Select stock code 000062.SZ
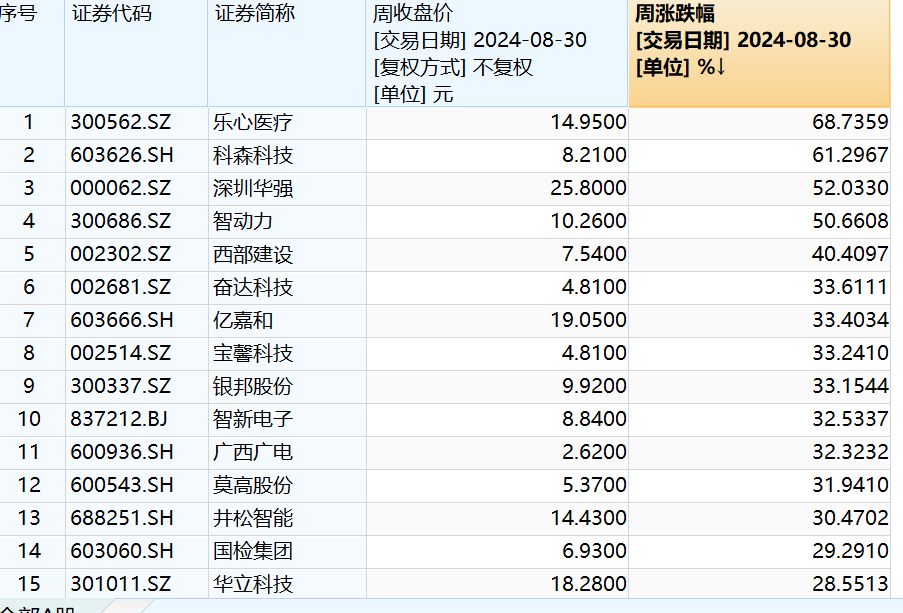This screenshot has height=613, width=903. [121, 188]
